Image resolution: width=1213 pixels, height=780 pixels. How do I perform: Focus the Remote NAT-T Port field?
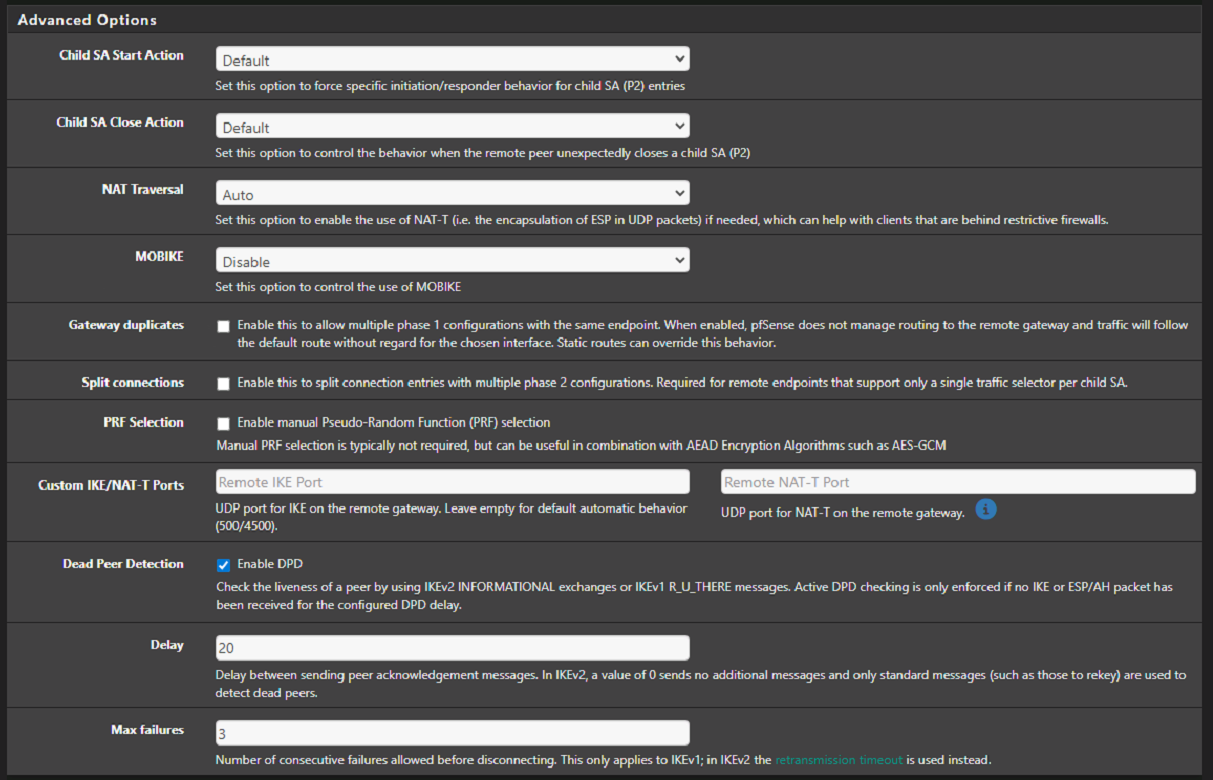pyautogui.click(x=957, y=482)
